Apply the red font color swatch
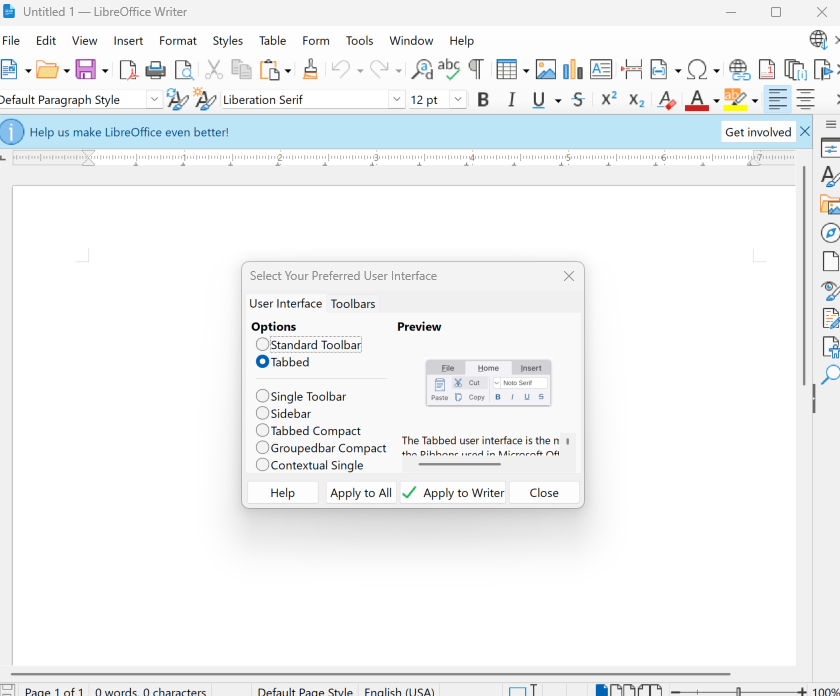The width and height of the screenshot is (840, 696). point(697,100)
